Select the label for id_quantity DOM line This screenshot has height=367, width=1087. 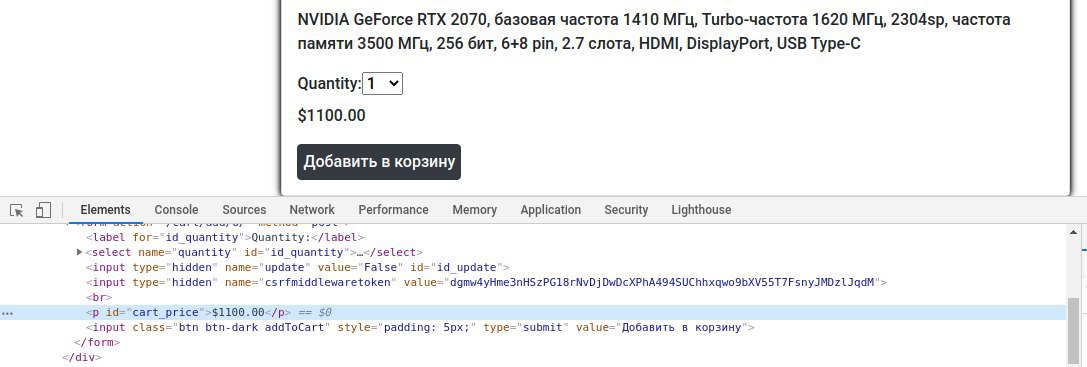click(x=225, y=237)
